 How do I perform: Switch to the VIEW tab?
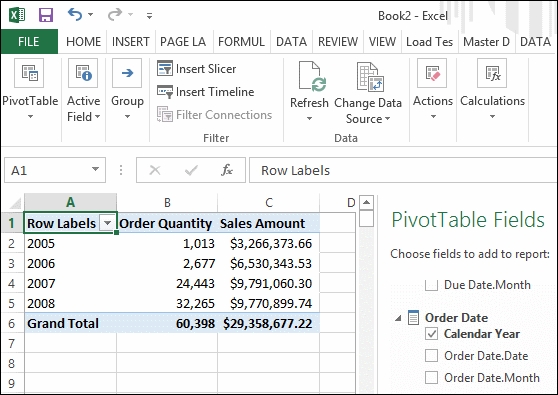point(382,42)
